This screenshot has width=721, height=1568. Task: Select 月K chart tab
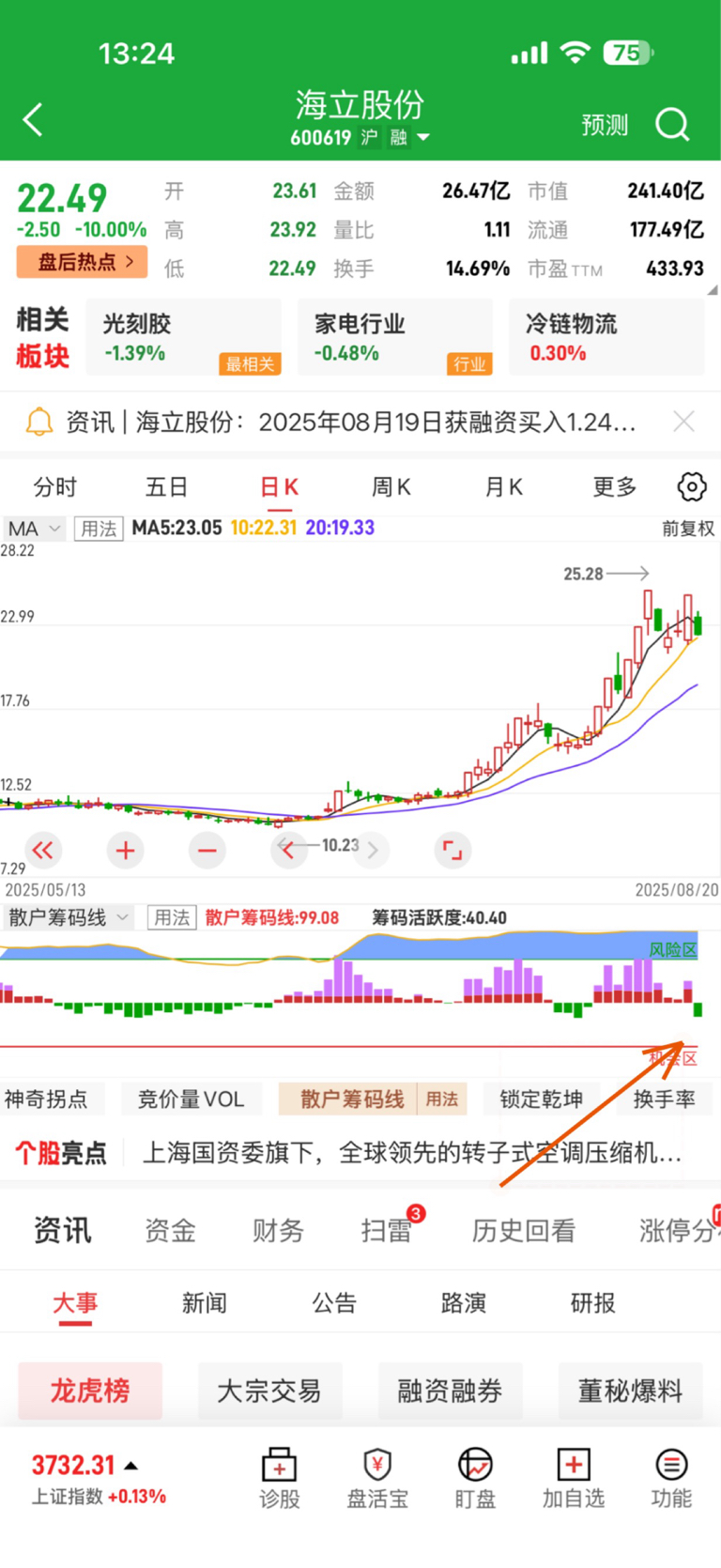(x=503, y=486)
